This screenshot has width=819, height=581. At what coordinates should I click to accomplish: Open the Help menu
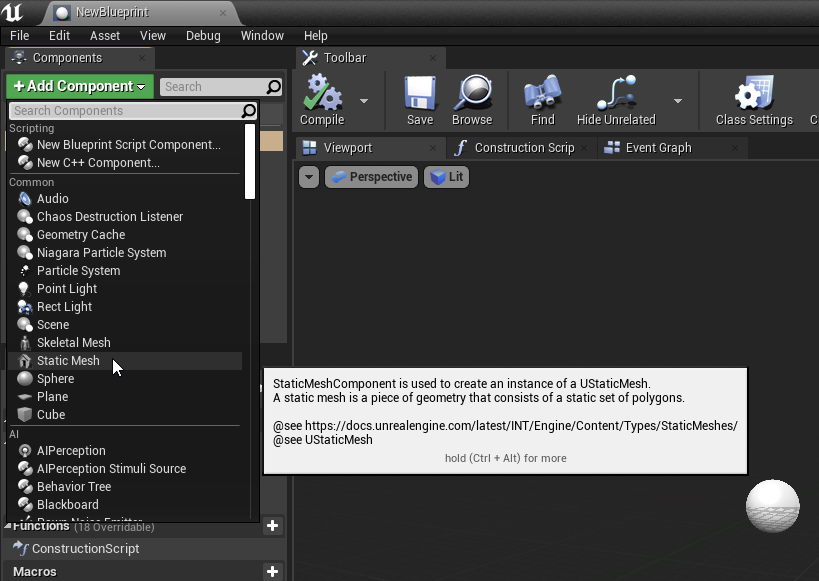point(315,36)
